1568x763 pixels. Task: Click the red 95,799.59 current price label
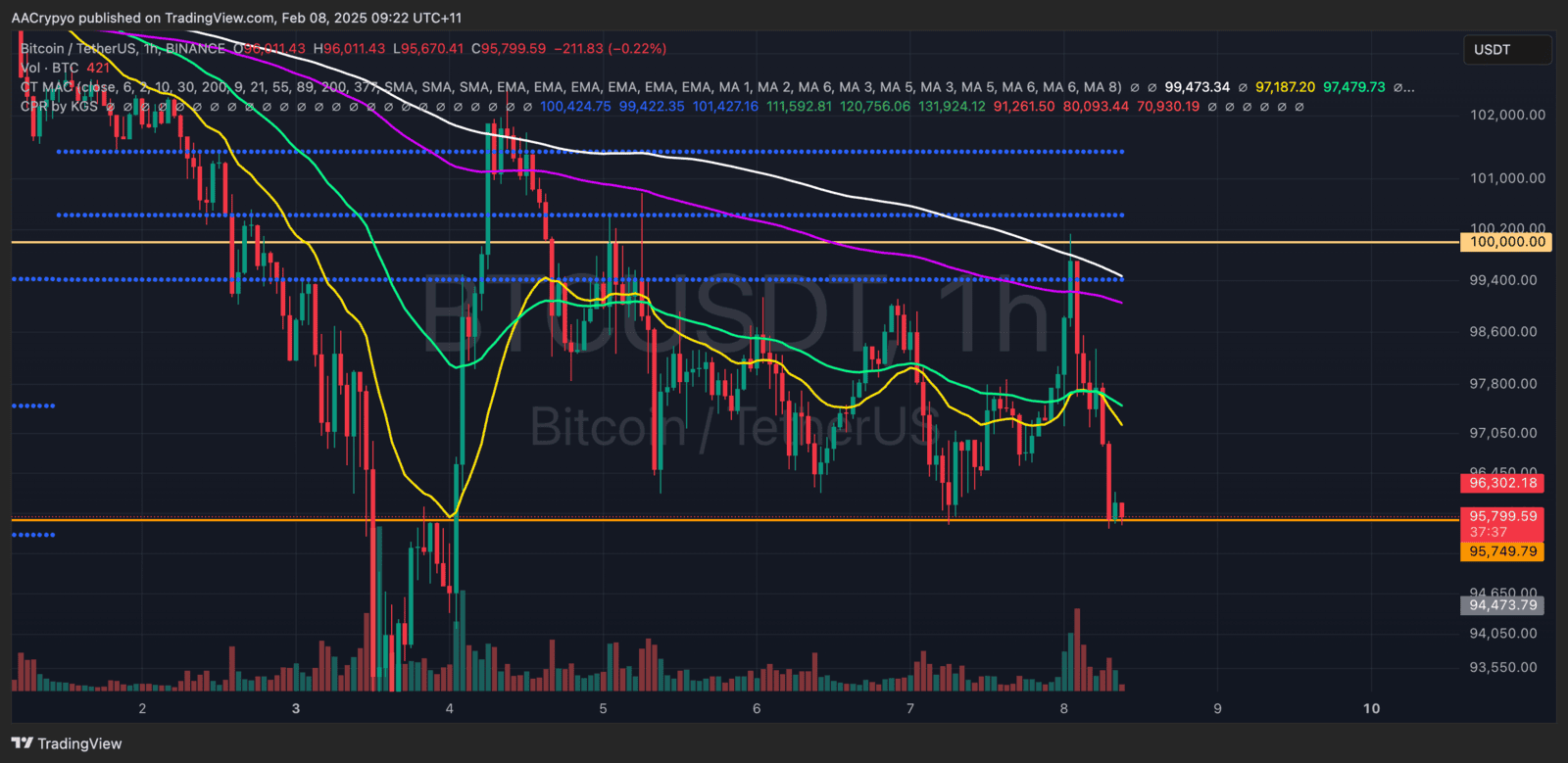coord(1502,516)
